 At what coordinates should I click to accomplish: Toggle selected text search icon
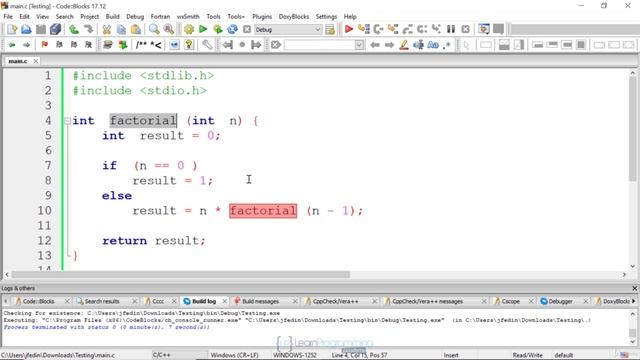pos(418,45)
